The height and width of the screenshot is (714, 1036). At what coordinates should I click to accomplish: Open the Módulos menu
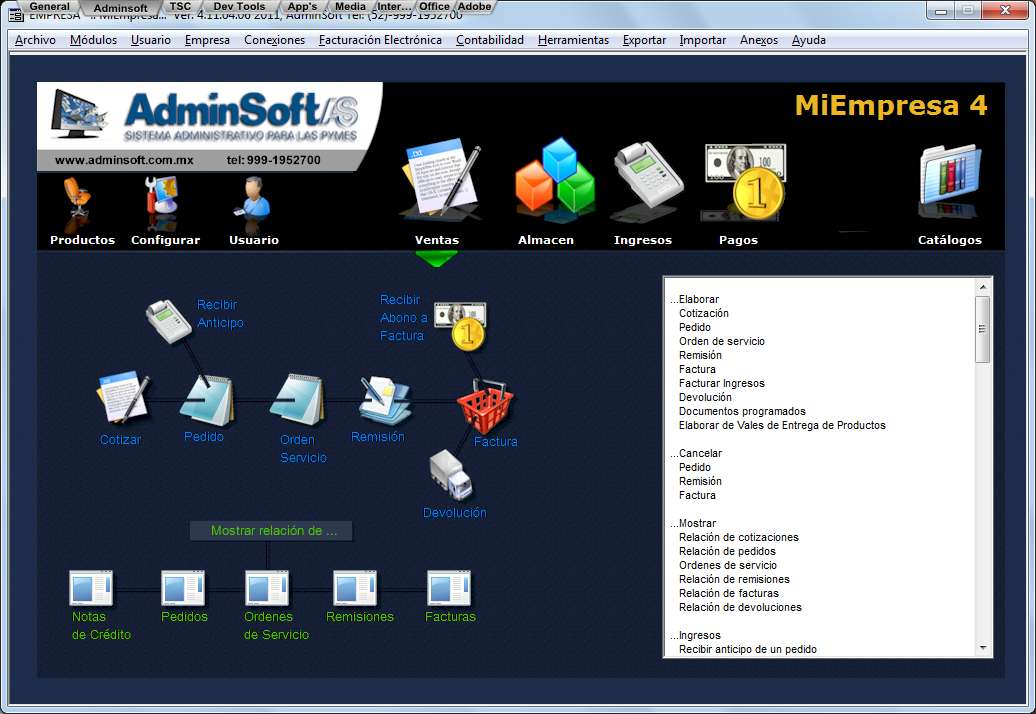pos(93,40)
